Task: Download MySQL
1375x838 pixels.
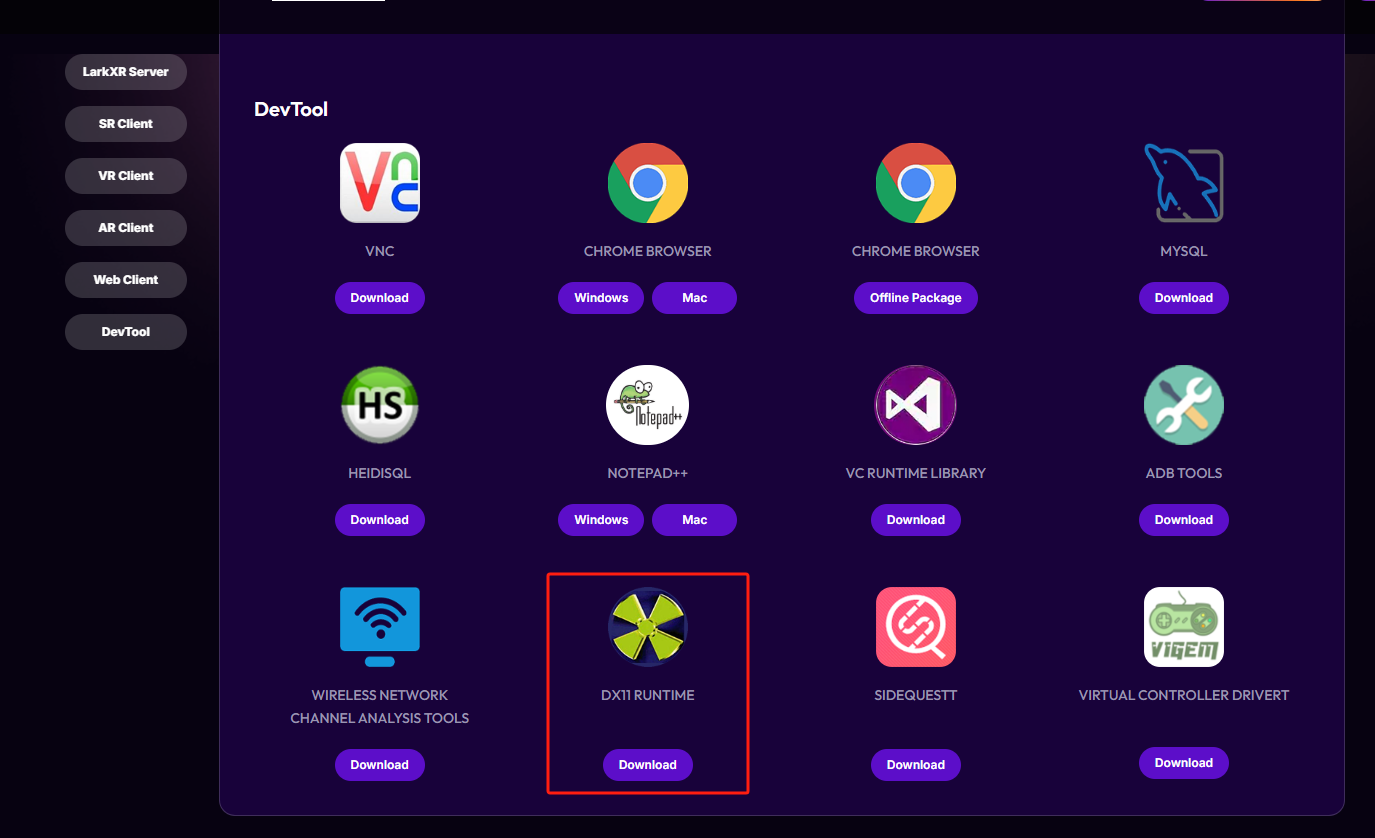Action: 1184,298
